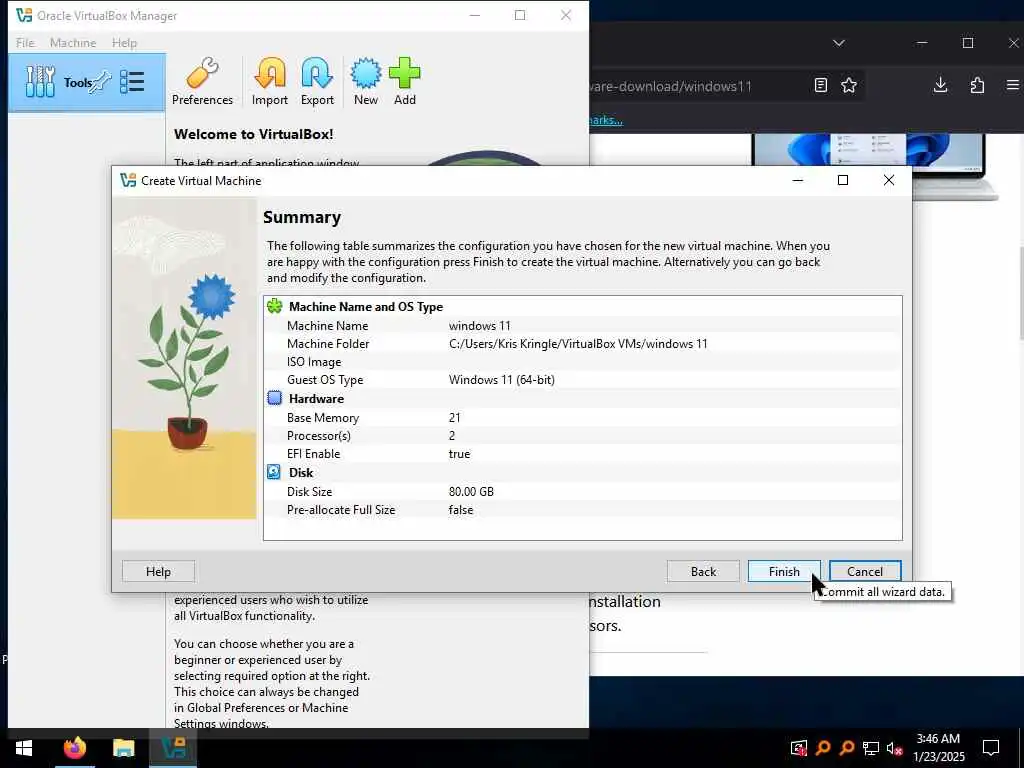Click the Finish button in wizard
Image resolution: width=1024 pixels, height=768 pixels.
click(784, 571)
